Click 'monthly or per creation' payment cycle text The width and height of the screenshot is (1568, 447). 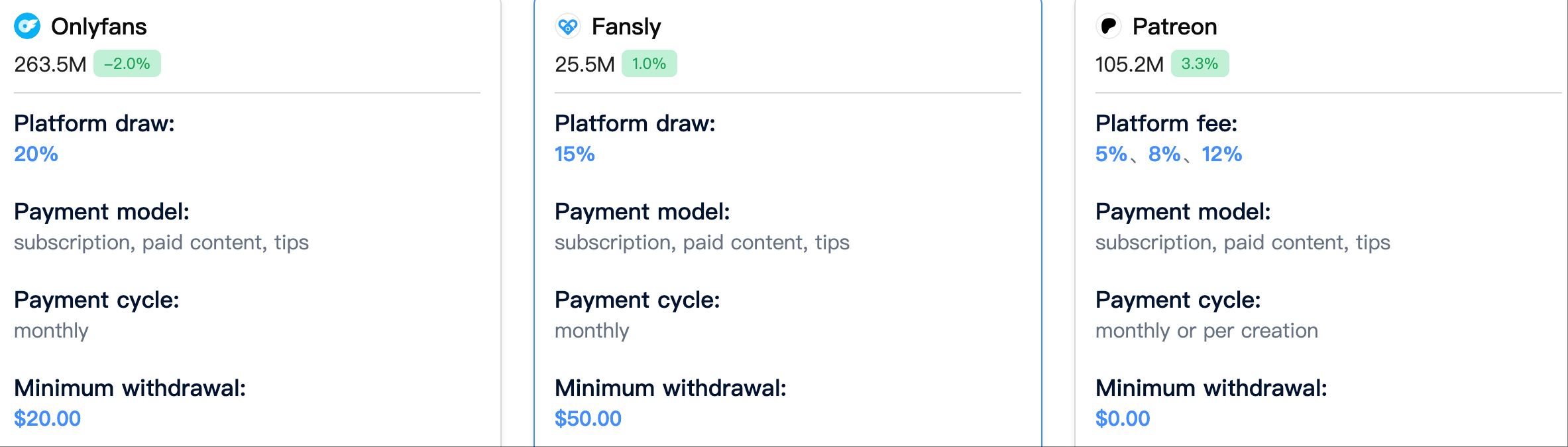point(1207,330)
